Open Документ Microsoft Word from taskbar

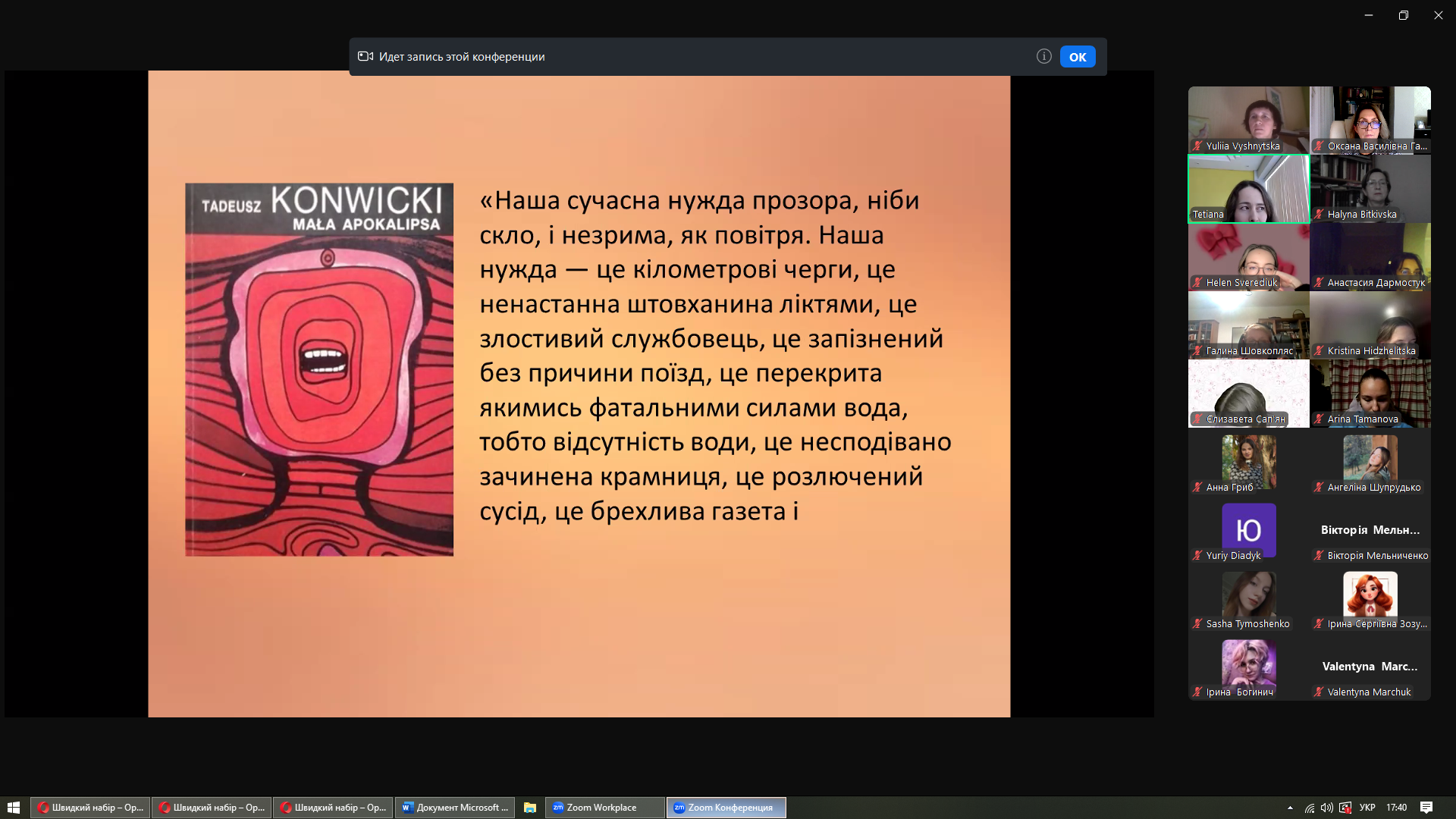[454, 808]
